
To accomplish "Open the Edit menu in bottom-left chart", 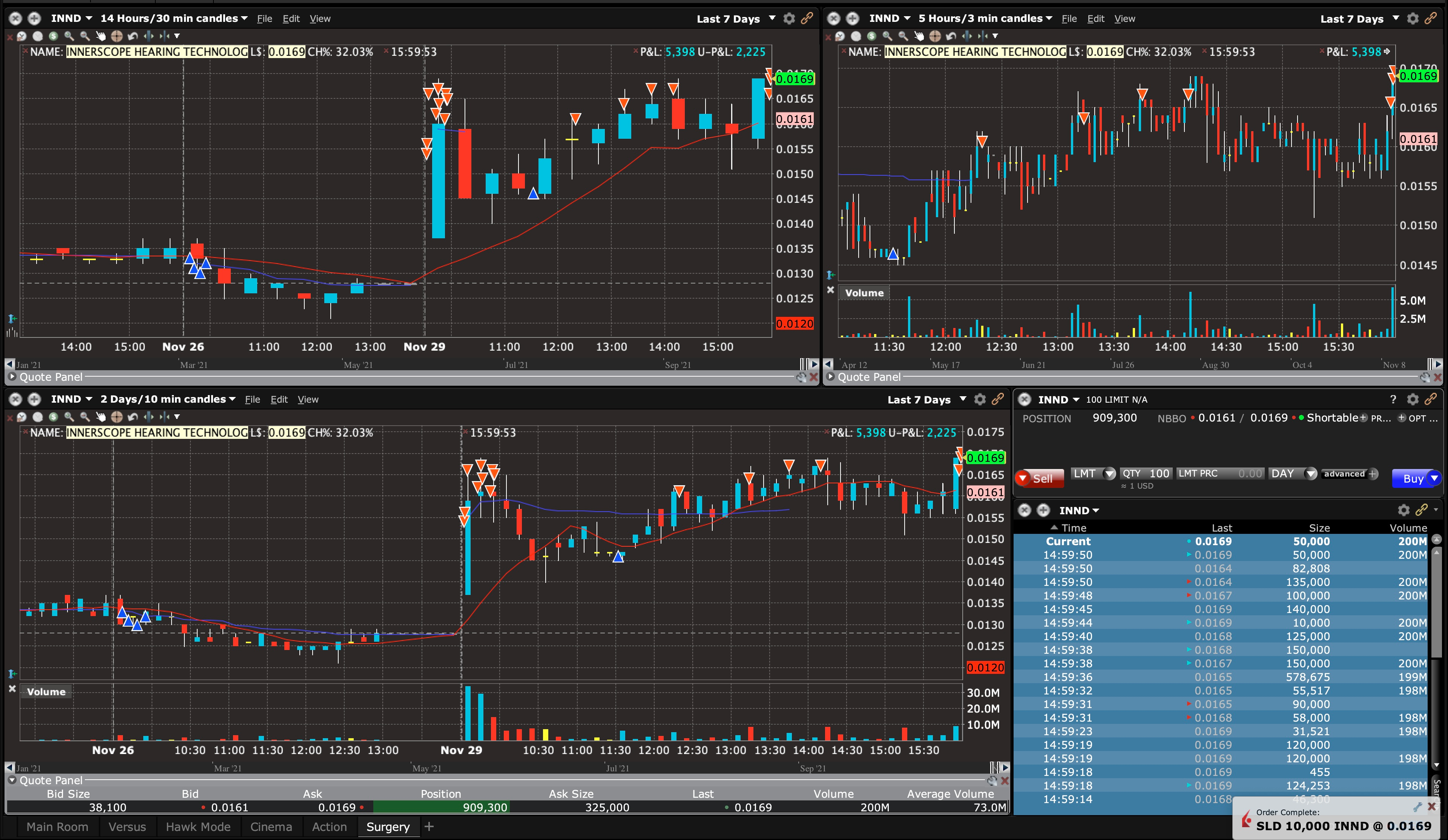I will [x=279, y=399].
